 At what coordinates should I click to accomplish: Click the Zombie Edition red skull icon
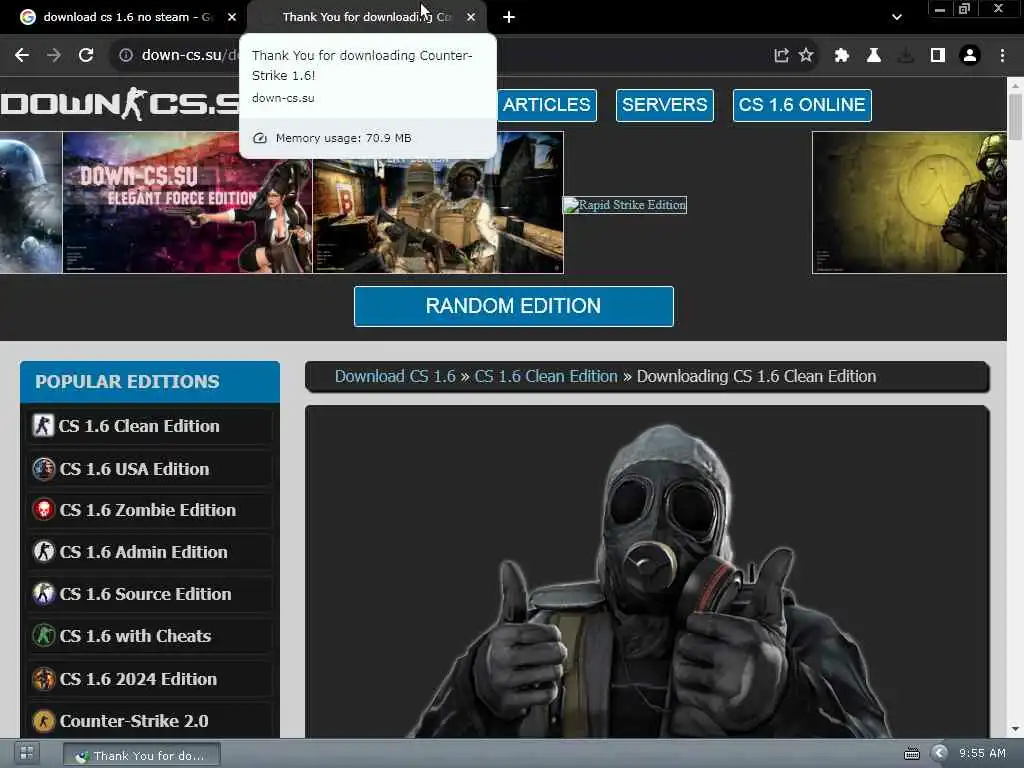click(x=44, y=509)
